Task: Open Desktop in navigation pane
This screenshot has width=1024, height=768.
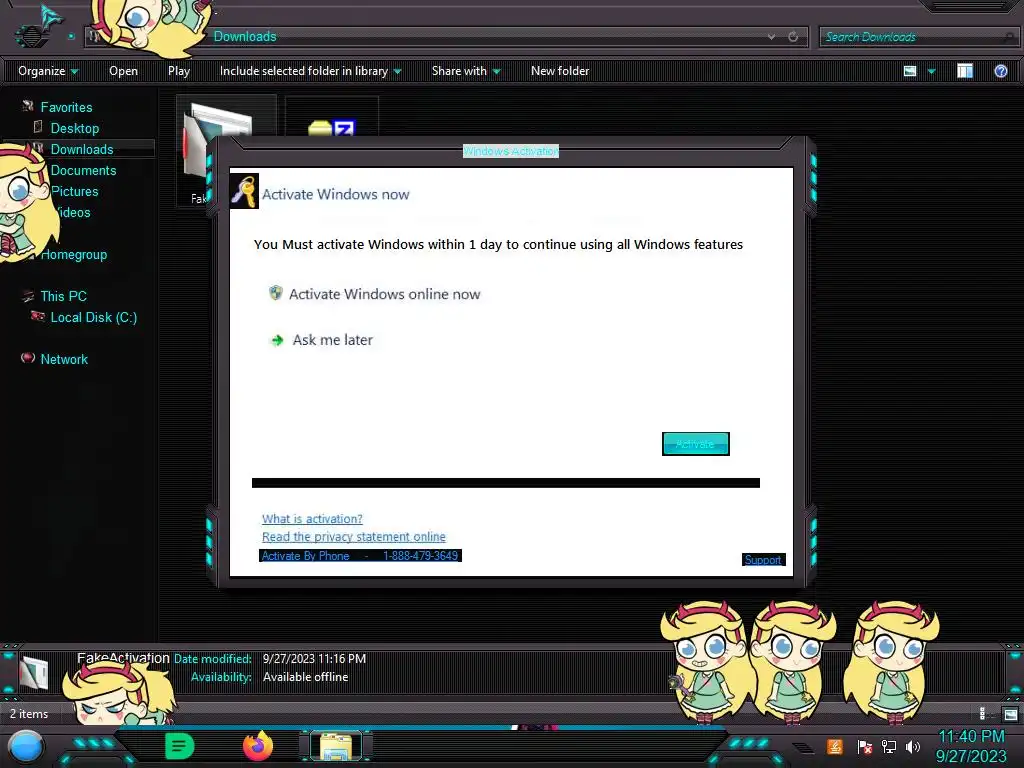Action: (74, 128)
